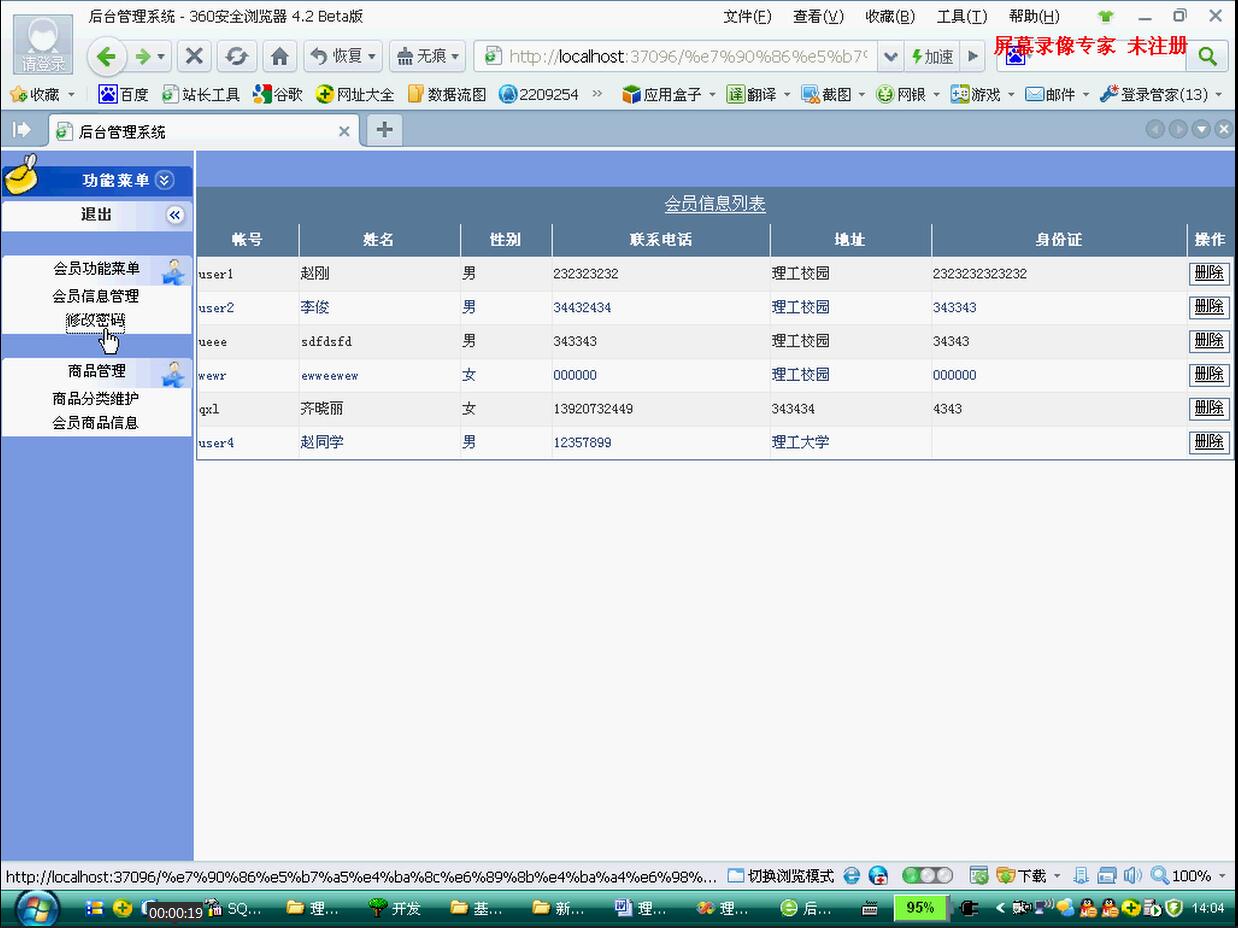Image resolution: width=1238 pixels, height=928 pixels.
Task: Open the 百度 bookmark
Action: (123, 94)
